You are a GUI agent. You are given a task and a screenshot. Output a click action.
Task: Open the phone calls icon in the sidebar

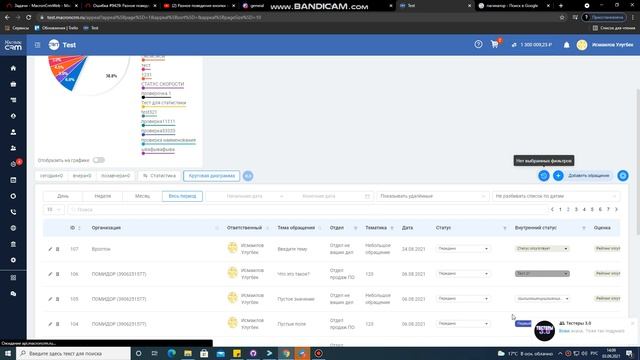tap(13, 212)
